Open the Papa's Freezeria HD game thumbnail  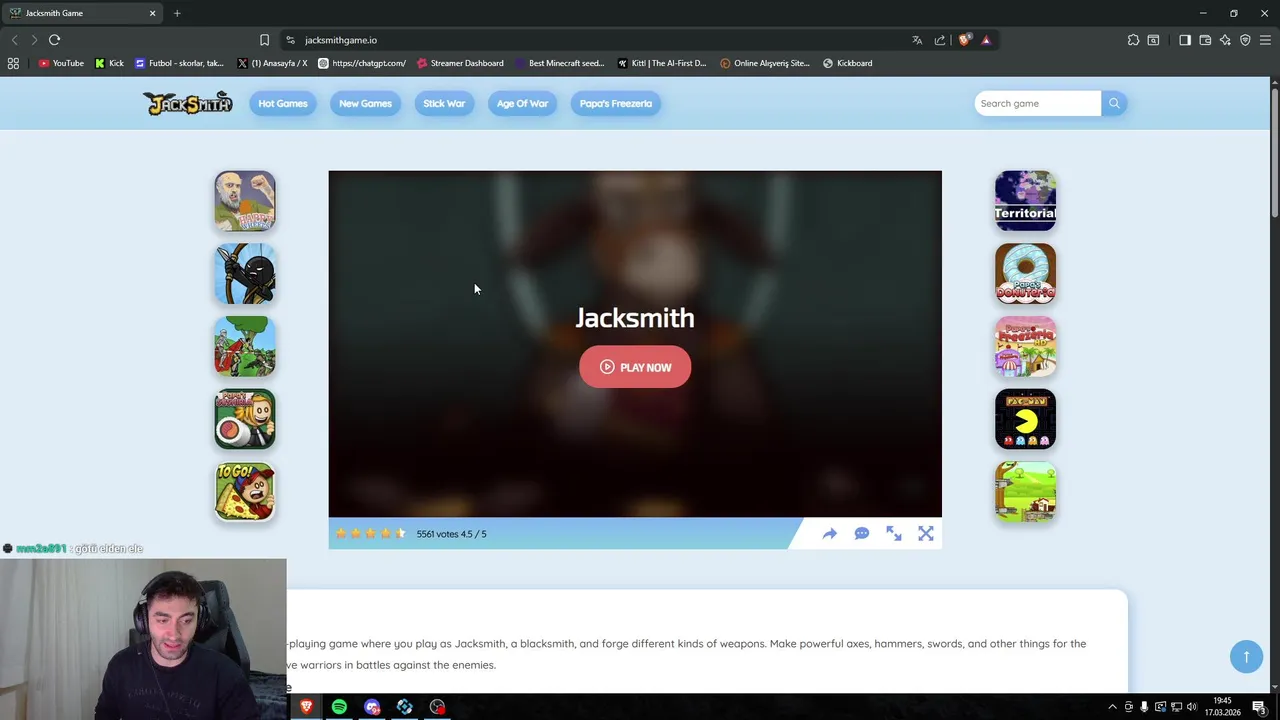point(1025,346)
